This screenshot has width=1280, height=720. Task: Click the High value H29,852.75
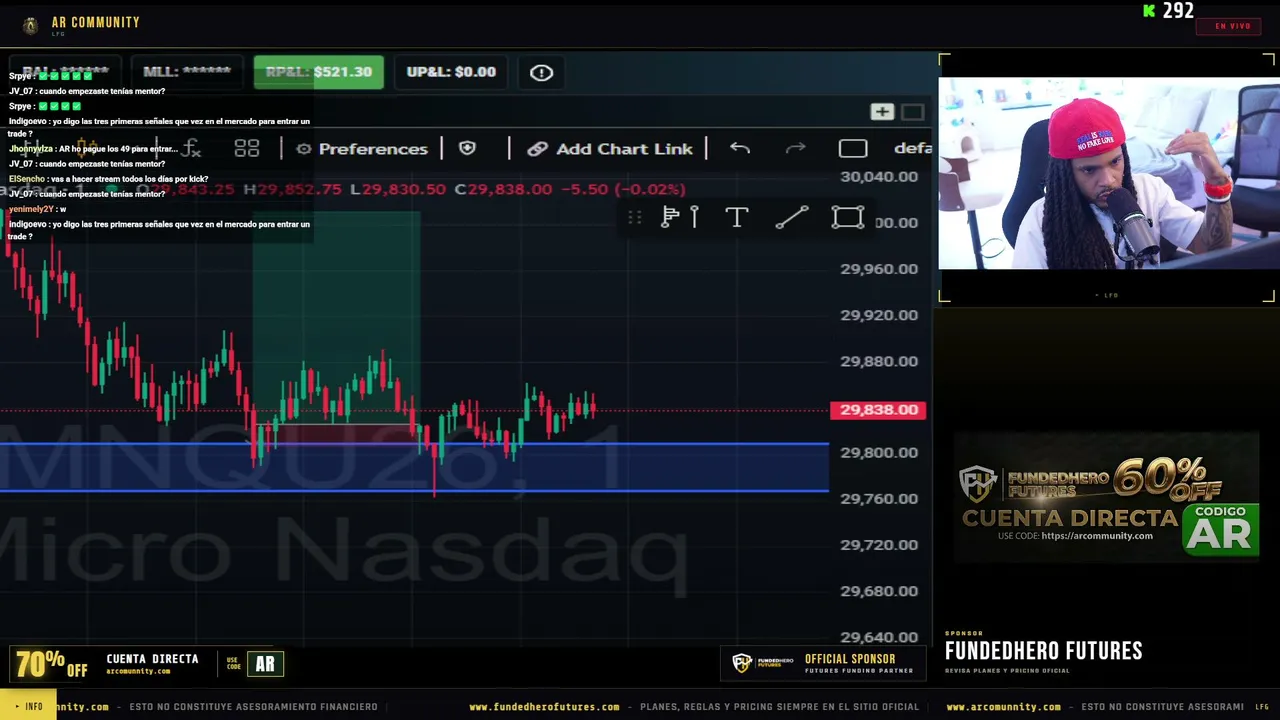click(x=293, y=189)
